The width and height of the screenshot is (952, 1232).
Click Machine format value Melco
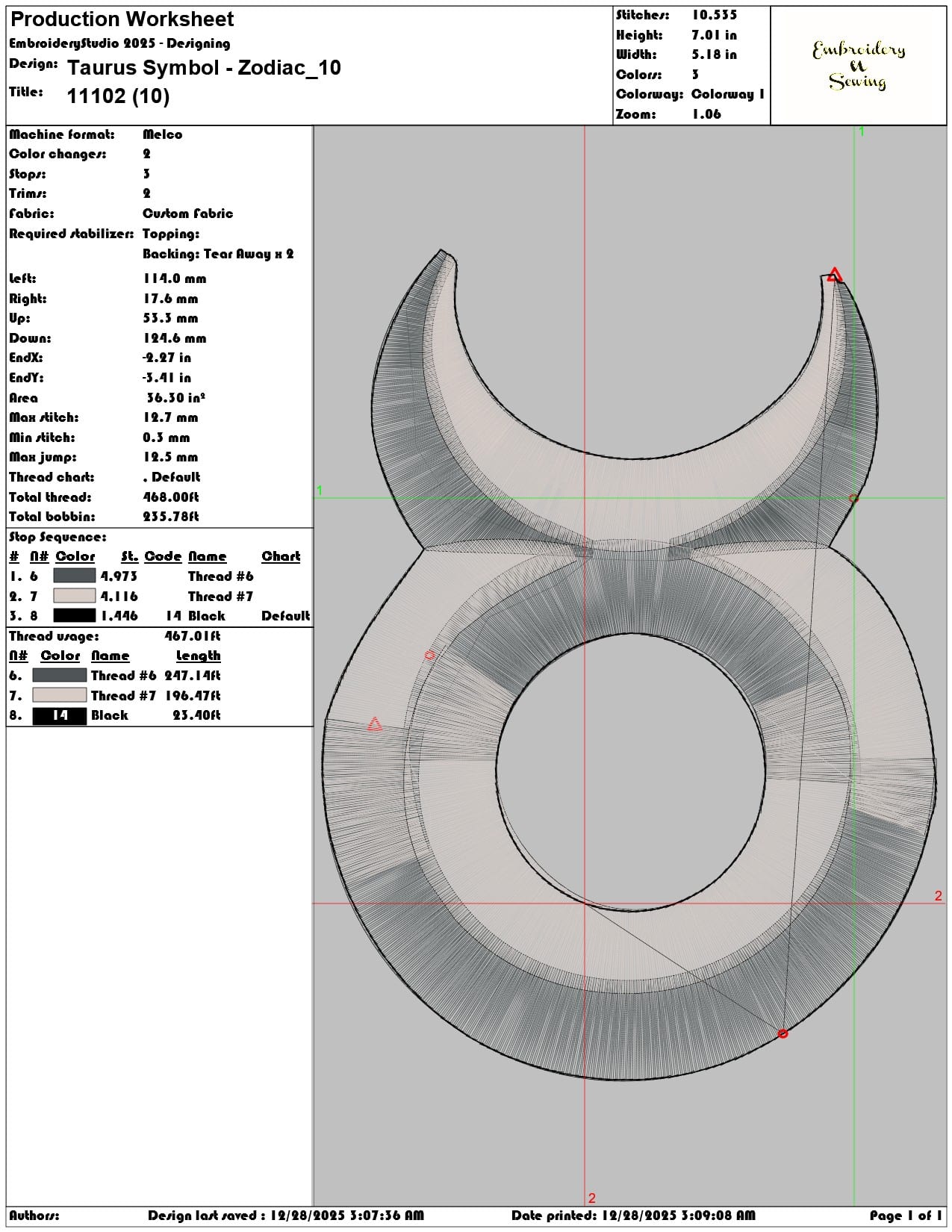pyautogui.click(x=163, y=134)
